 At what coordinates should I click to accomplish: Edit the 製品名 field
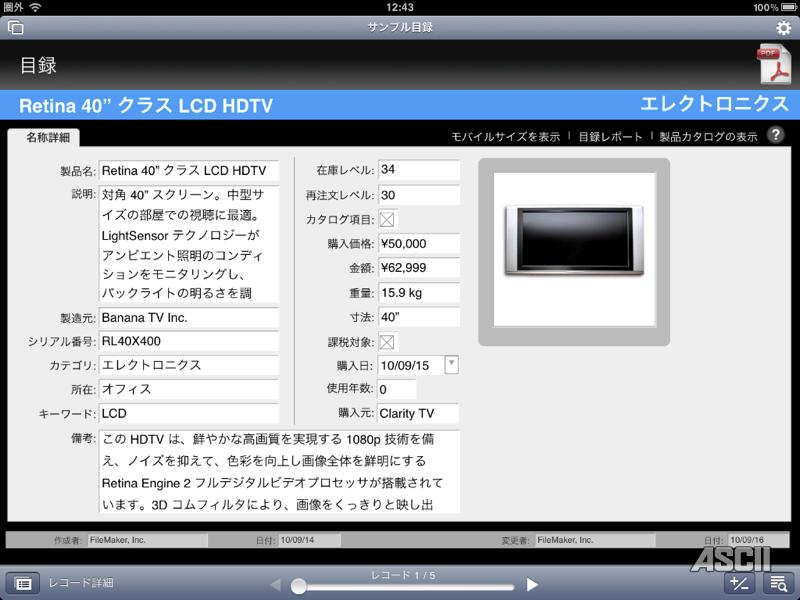coord(189,170)
